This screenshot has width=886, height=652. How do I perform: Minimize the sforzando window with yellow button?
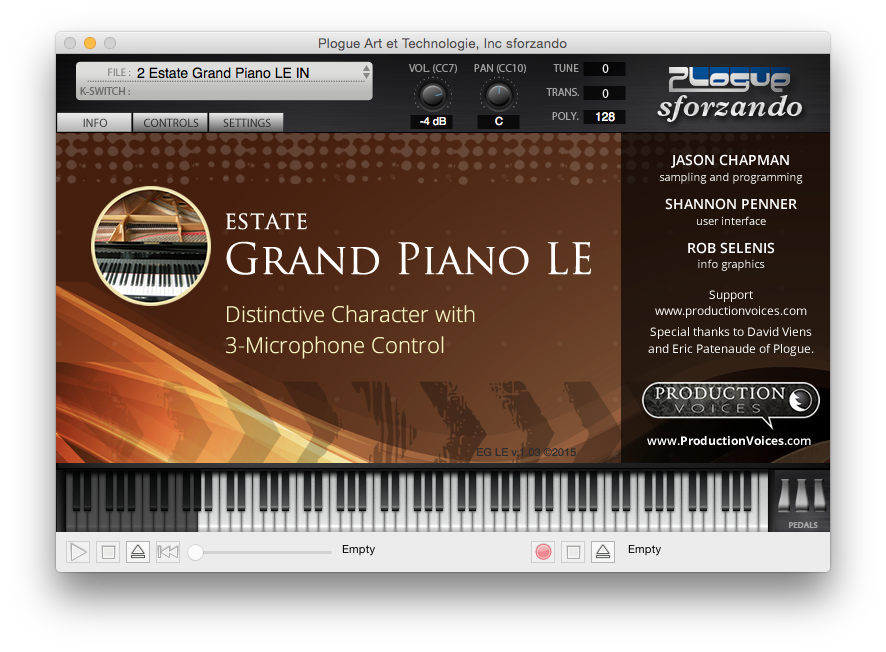[x=90, y=43]
